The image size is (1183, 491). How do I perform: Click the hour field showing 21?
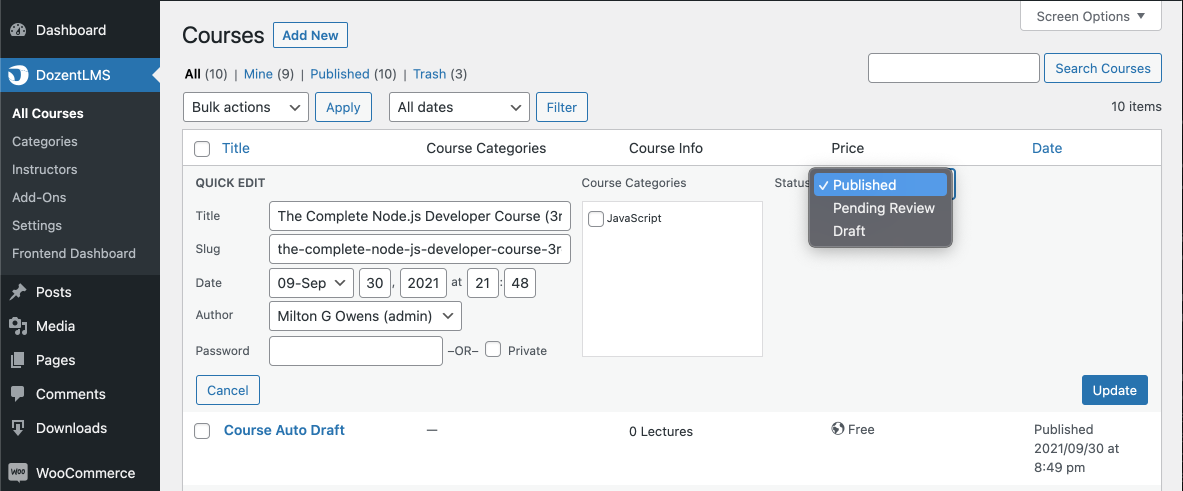482,284
